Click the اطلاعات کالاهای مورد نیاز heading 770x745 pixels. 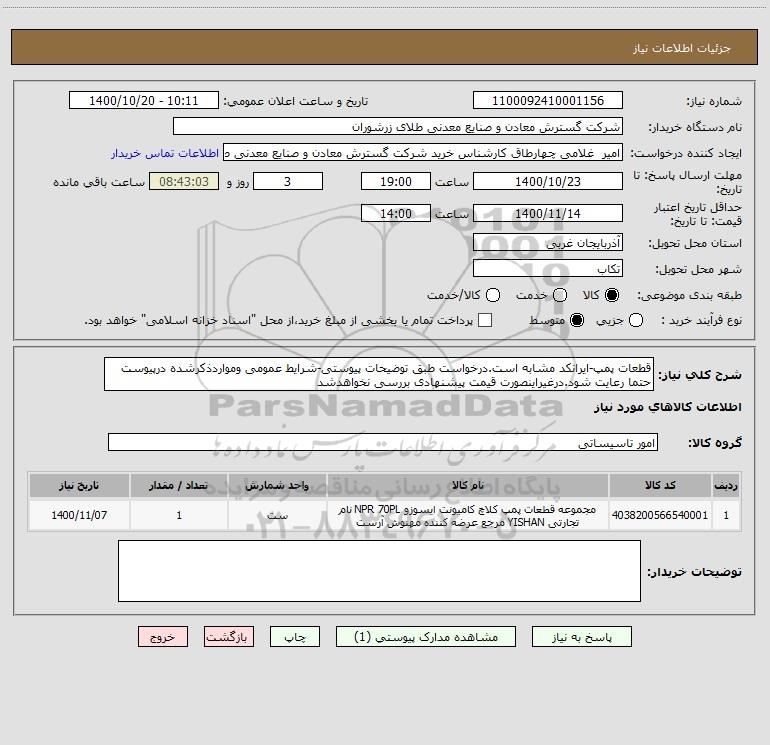[667, 407]
